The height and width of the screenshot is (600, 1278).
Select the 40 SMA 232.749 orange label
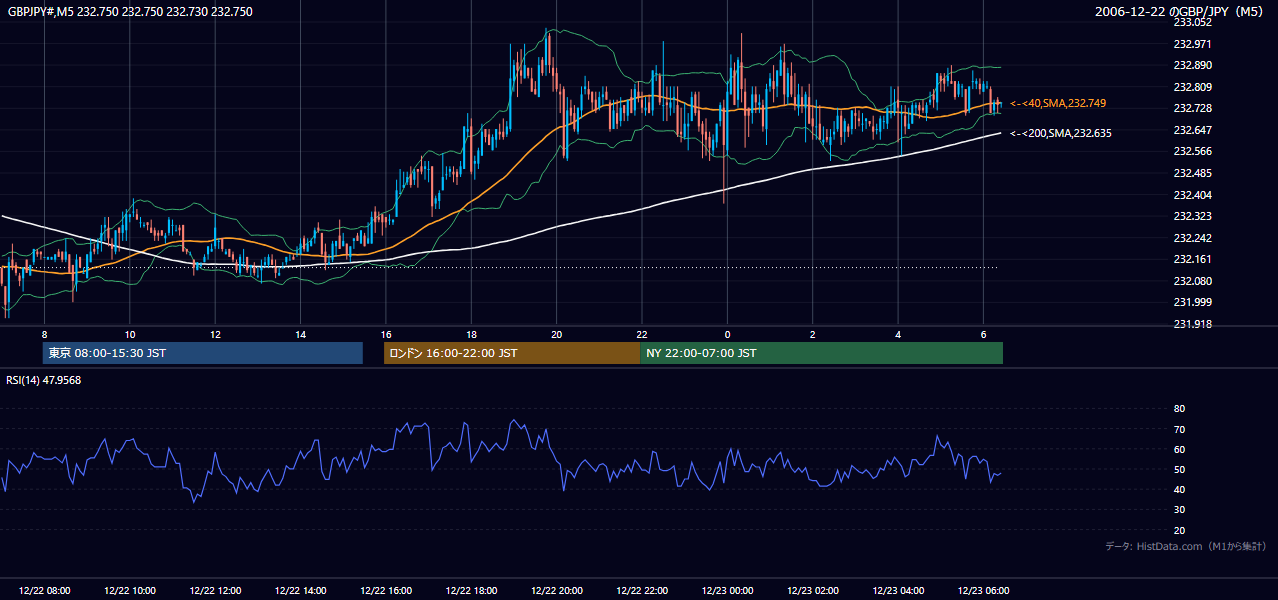click(1058, 103)
